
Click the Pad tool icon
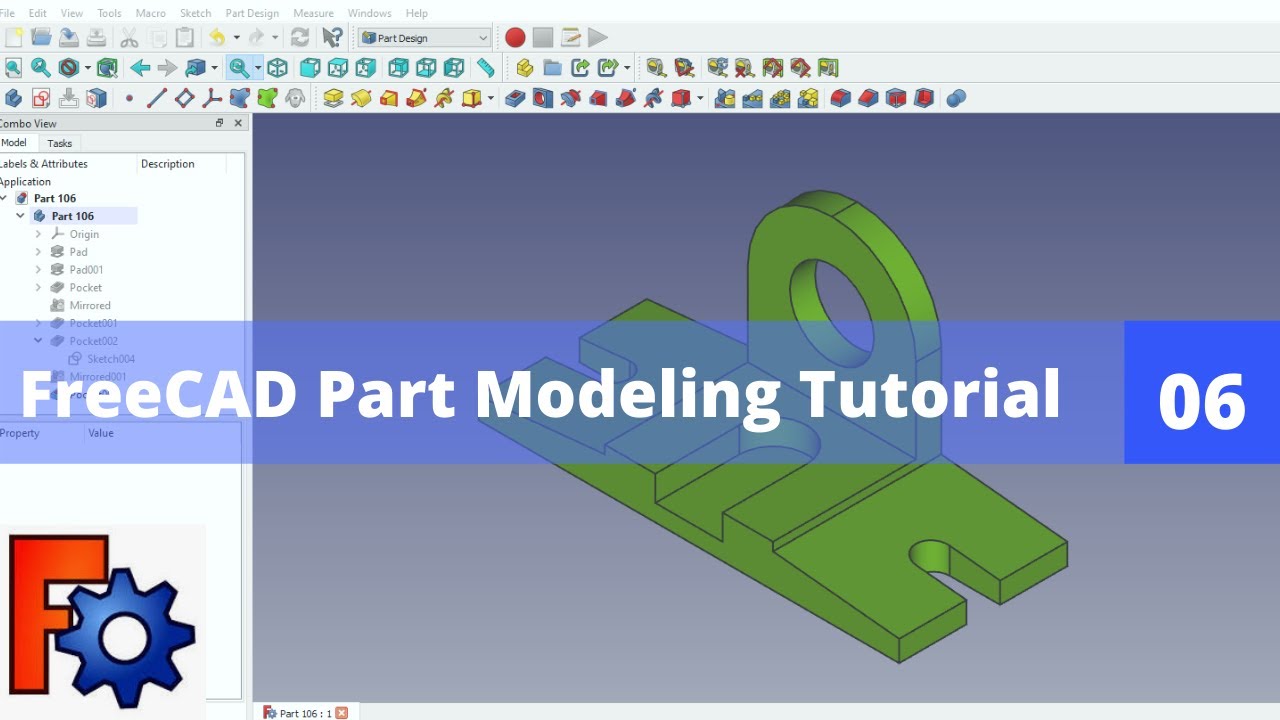pos(333,98)
